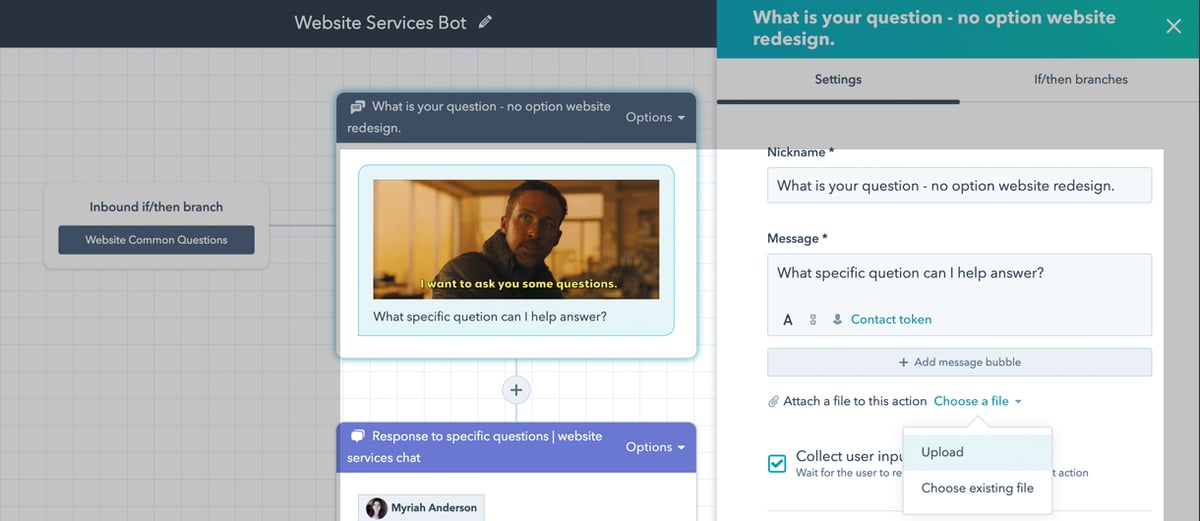Click the contact token person icon
This screenshot has height=521, width=1200.
click(x=838, y=320)
